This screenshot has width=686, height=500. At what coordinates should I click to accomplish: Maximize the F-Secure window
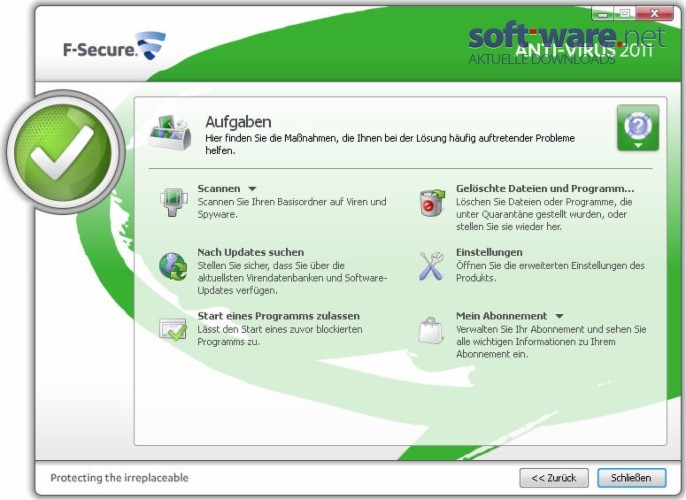coord(625,14)
